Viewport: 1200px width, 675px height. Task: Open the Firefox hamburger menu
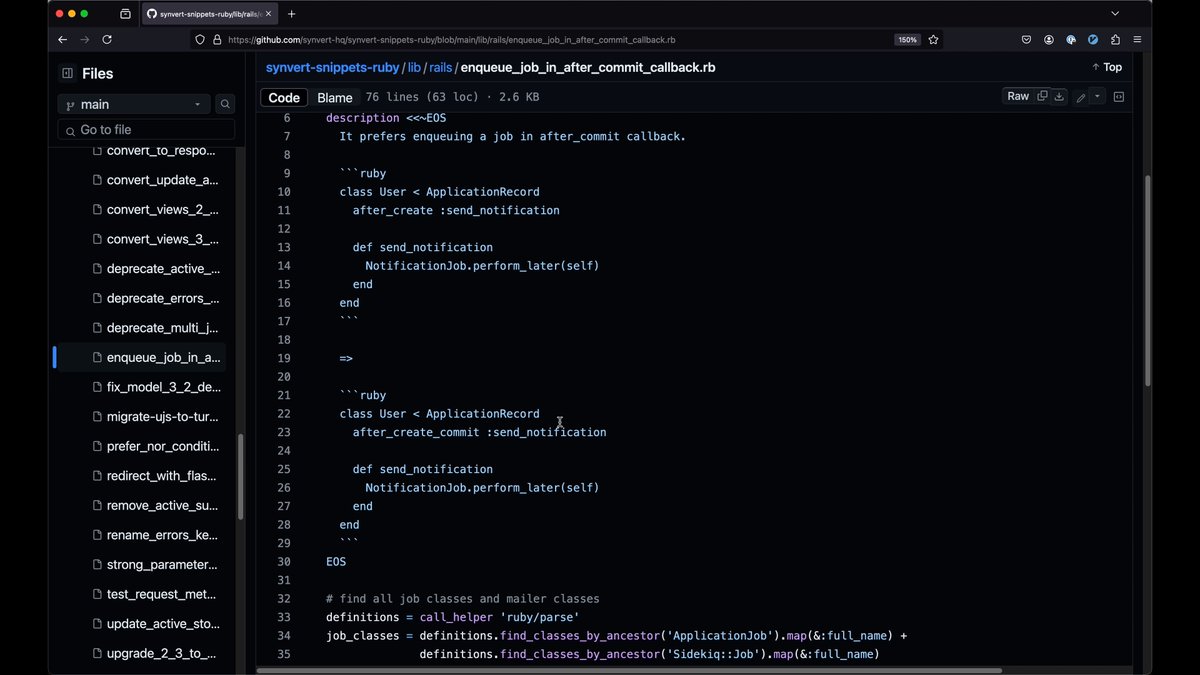click(x=1137, y=40)
